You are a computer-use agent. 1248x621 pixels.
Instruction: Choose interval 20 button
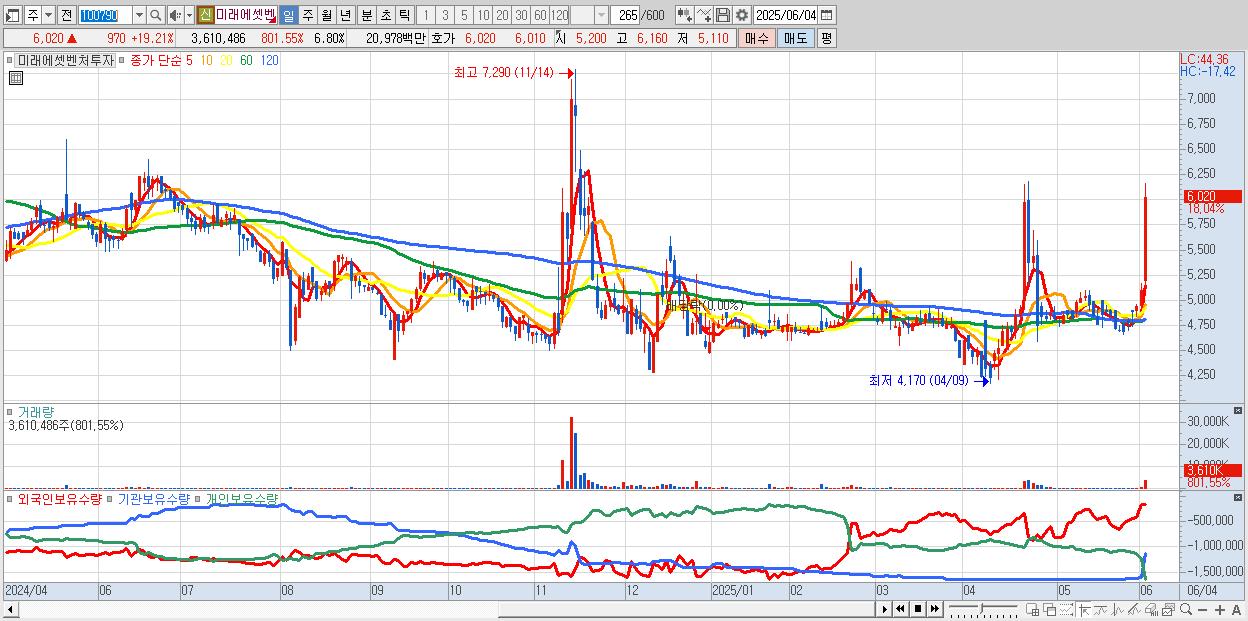[x=502, y=15]
